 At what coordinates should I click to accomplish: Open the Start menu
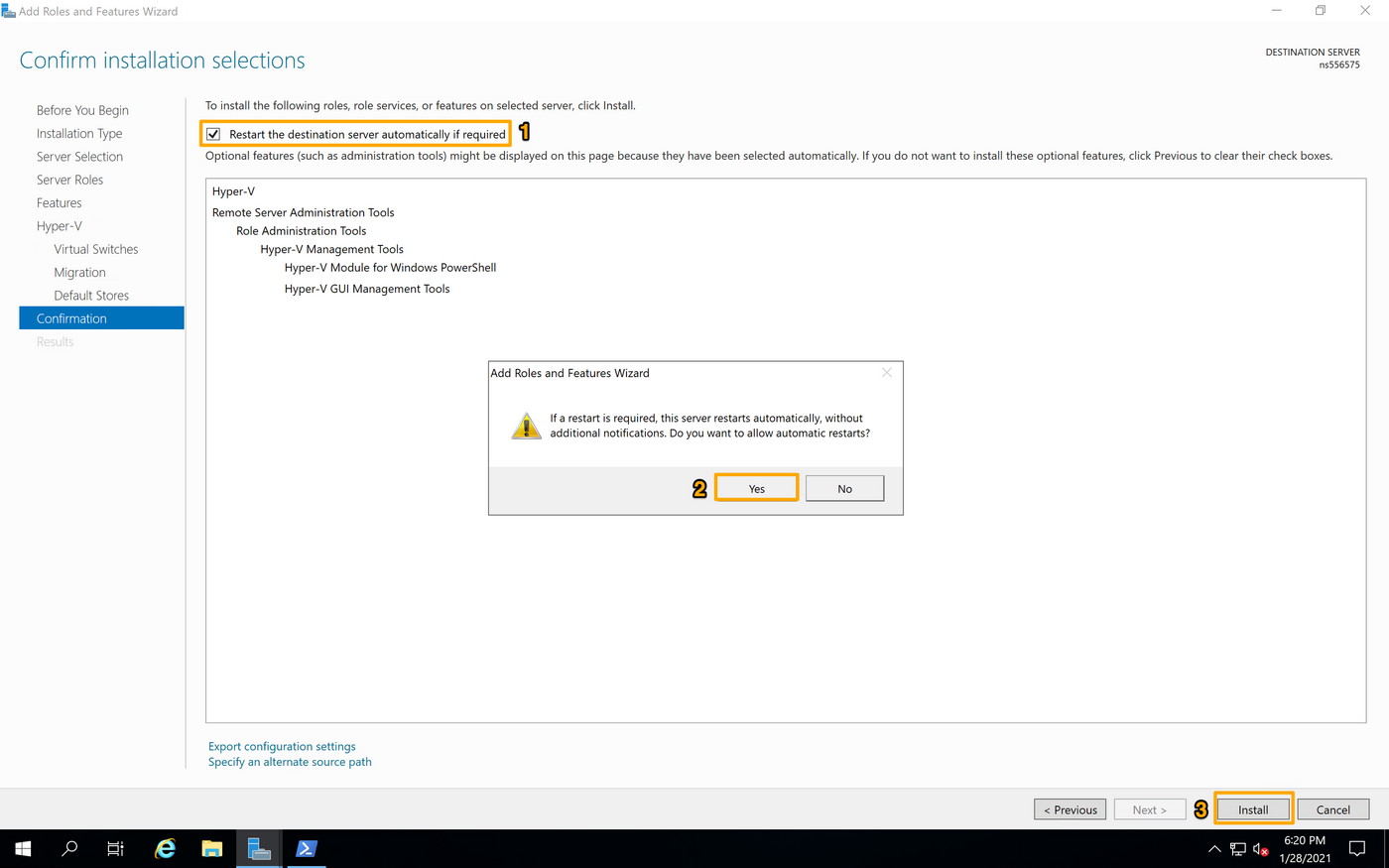(22, 848)
